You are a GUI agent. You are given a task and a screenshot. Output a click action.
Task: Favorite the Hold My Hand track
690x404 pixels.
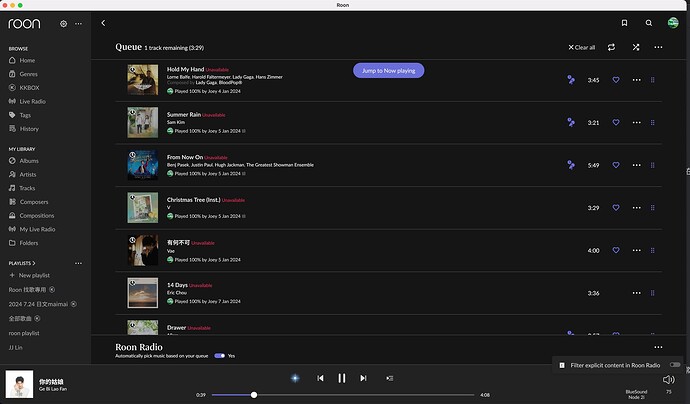point(616,80)
